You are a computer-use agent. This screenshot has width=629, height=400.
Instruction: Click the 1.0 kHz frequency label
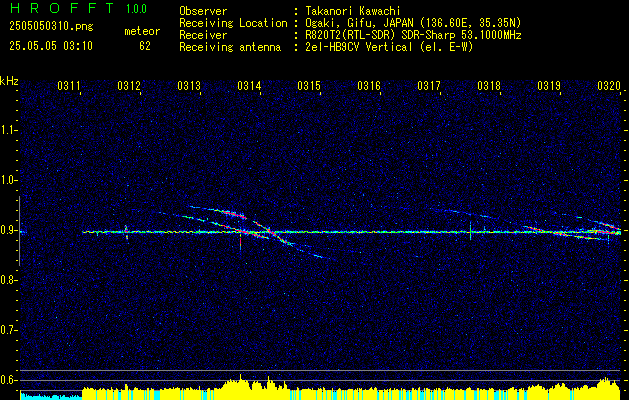8,180
